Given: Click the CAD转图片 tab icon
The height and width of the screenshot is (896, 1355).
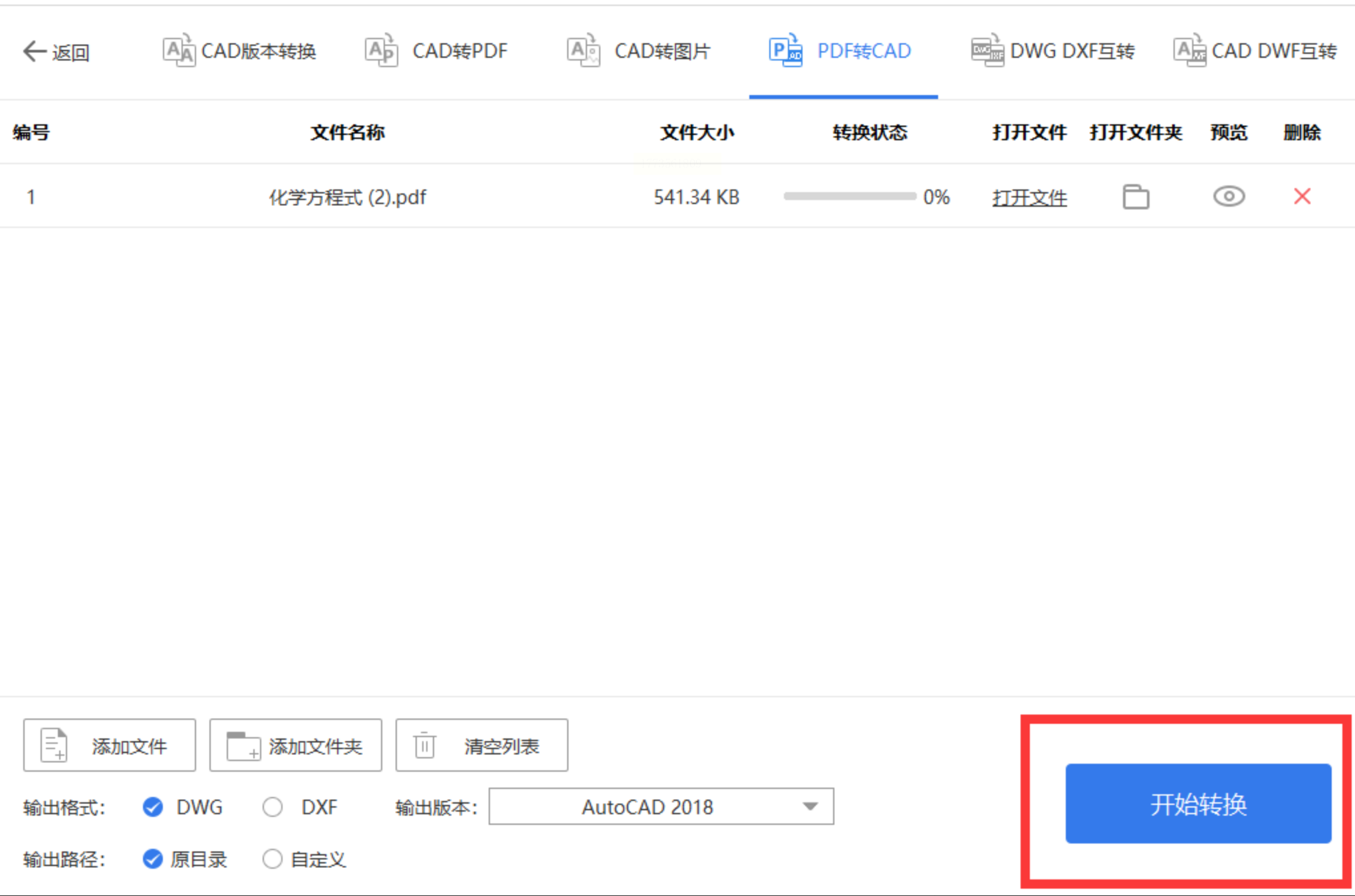Looking at the screenshot, I should pos(583,51).
